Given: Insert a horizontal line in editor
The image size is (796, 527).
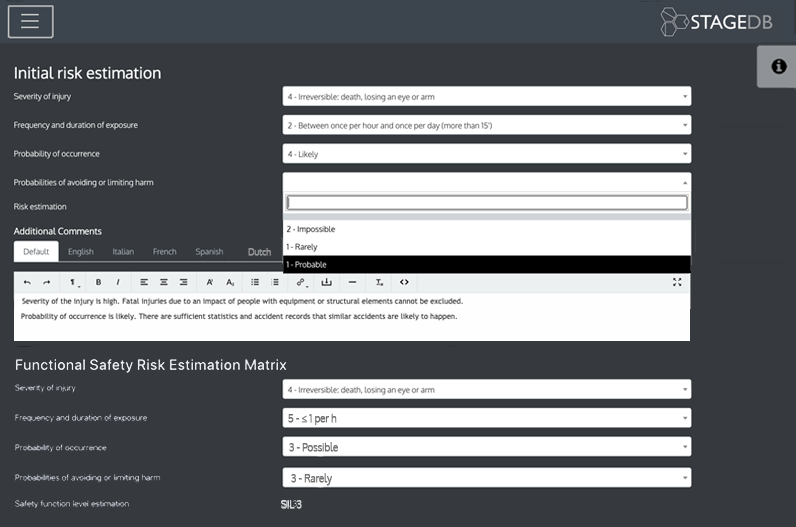Looking at the screenshot, I should pos(352,282).
